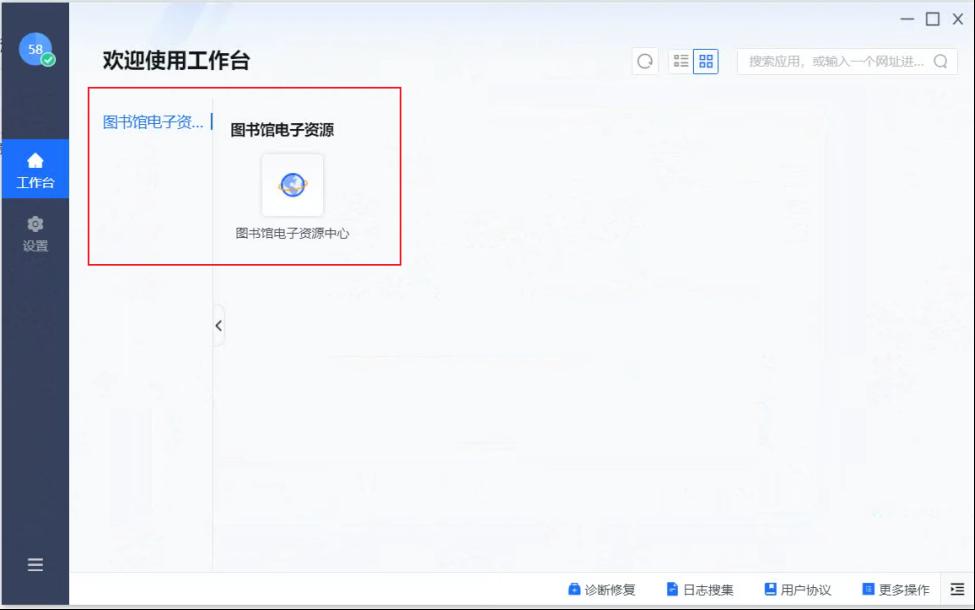
Task: Switch to list view layout
Action: (x=681, y=61)
